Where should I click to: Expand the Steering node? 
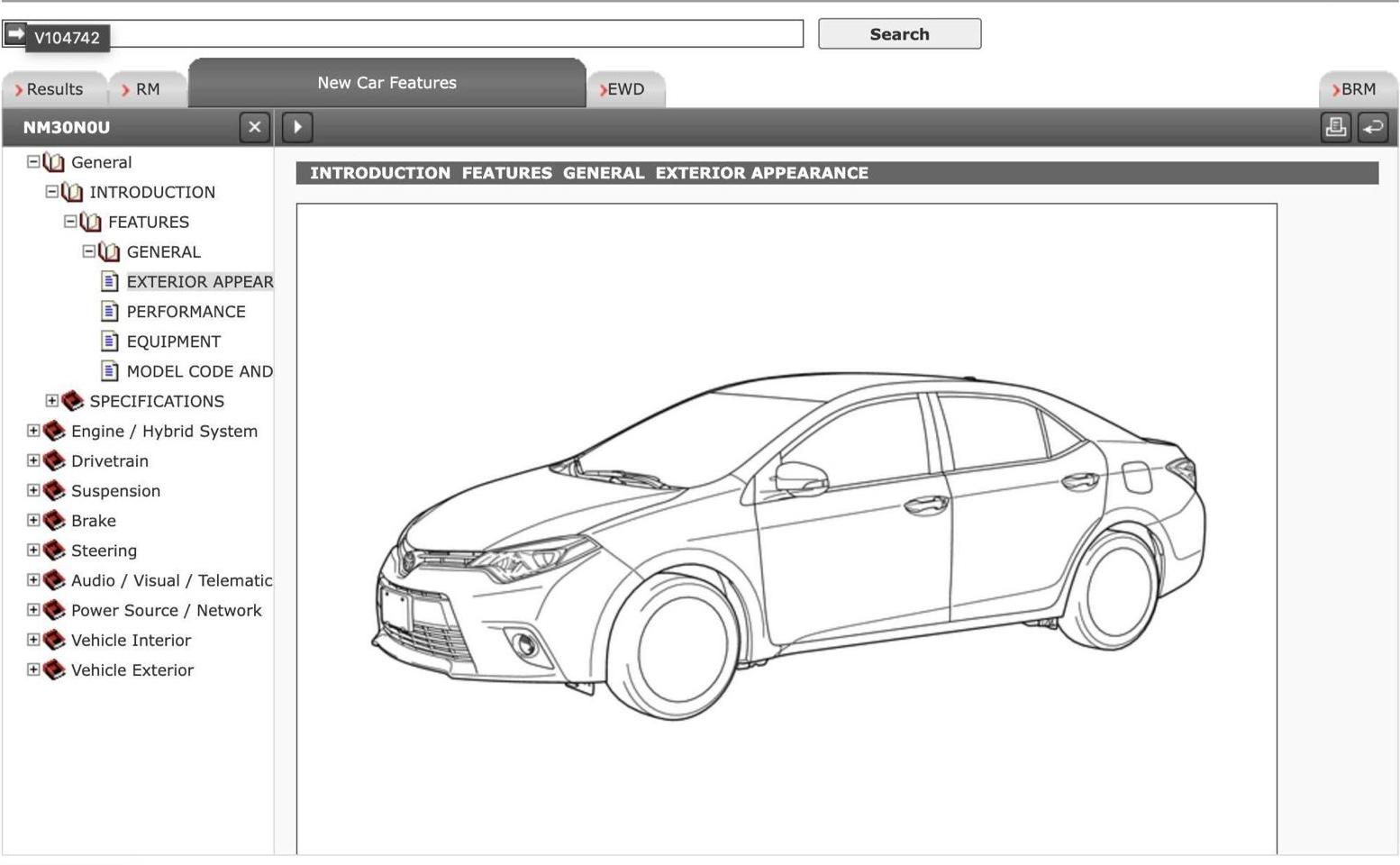pos(33,550)
